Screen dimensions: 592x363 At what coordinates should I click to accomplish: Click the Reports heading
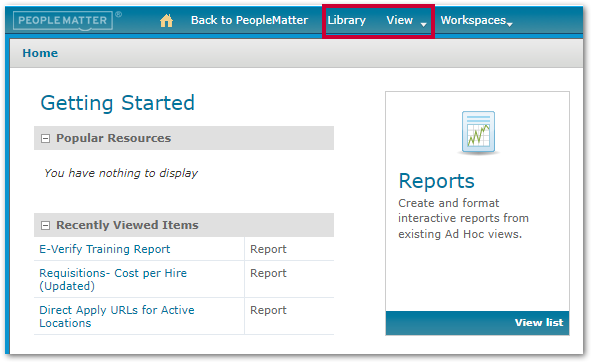436,181
